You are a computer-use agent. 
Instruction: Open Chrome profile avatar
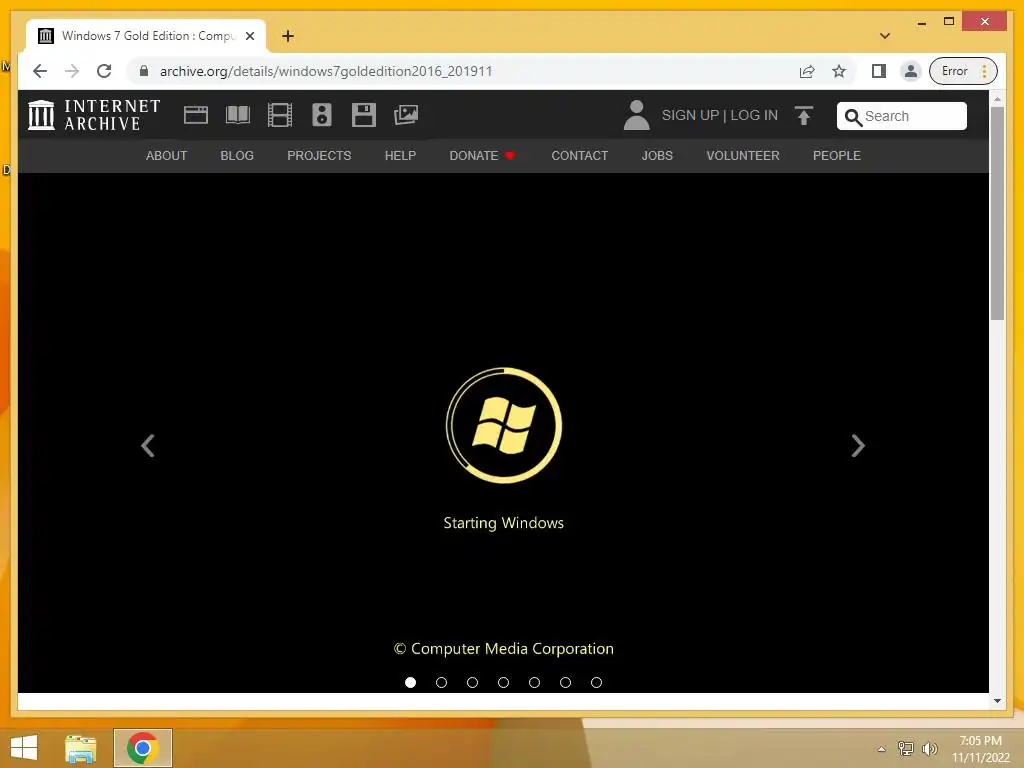click(x=910, y=71)
